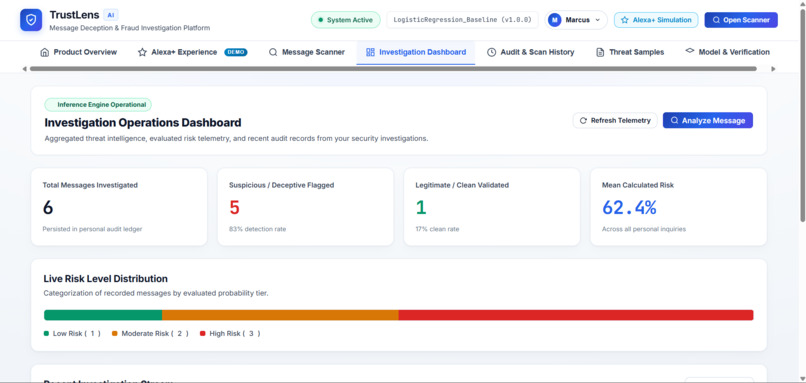Image resolution: width=806 pixels, height=383 pixels.
Task: Click the AI badge beside TrustLens
Action: tap(111, 15)
